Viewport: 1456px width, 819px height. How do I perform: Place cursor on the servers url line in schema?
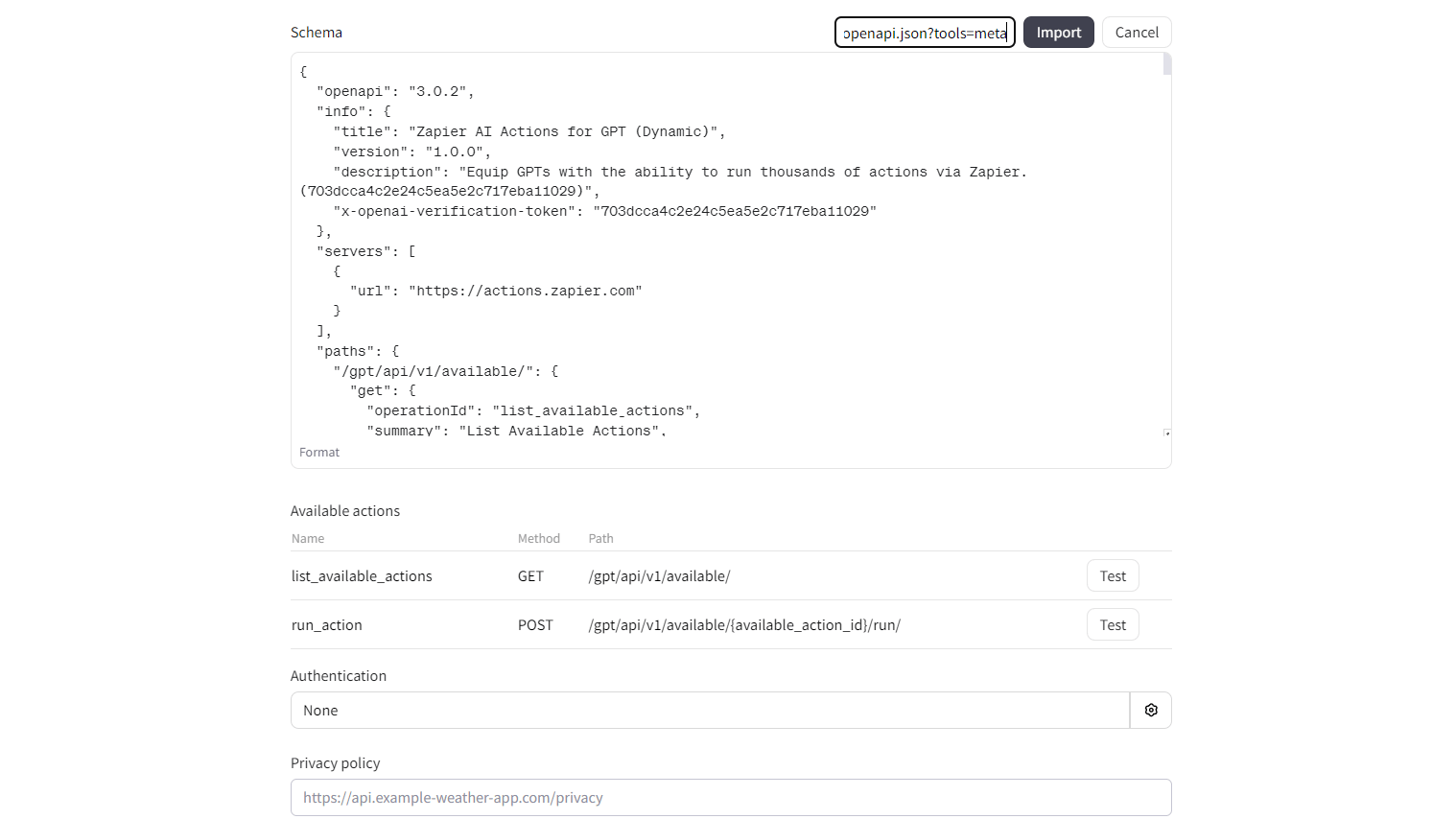point(496,292)
